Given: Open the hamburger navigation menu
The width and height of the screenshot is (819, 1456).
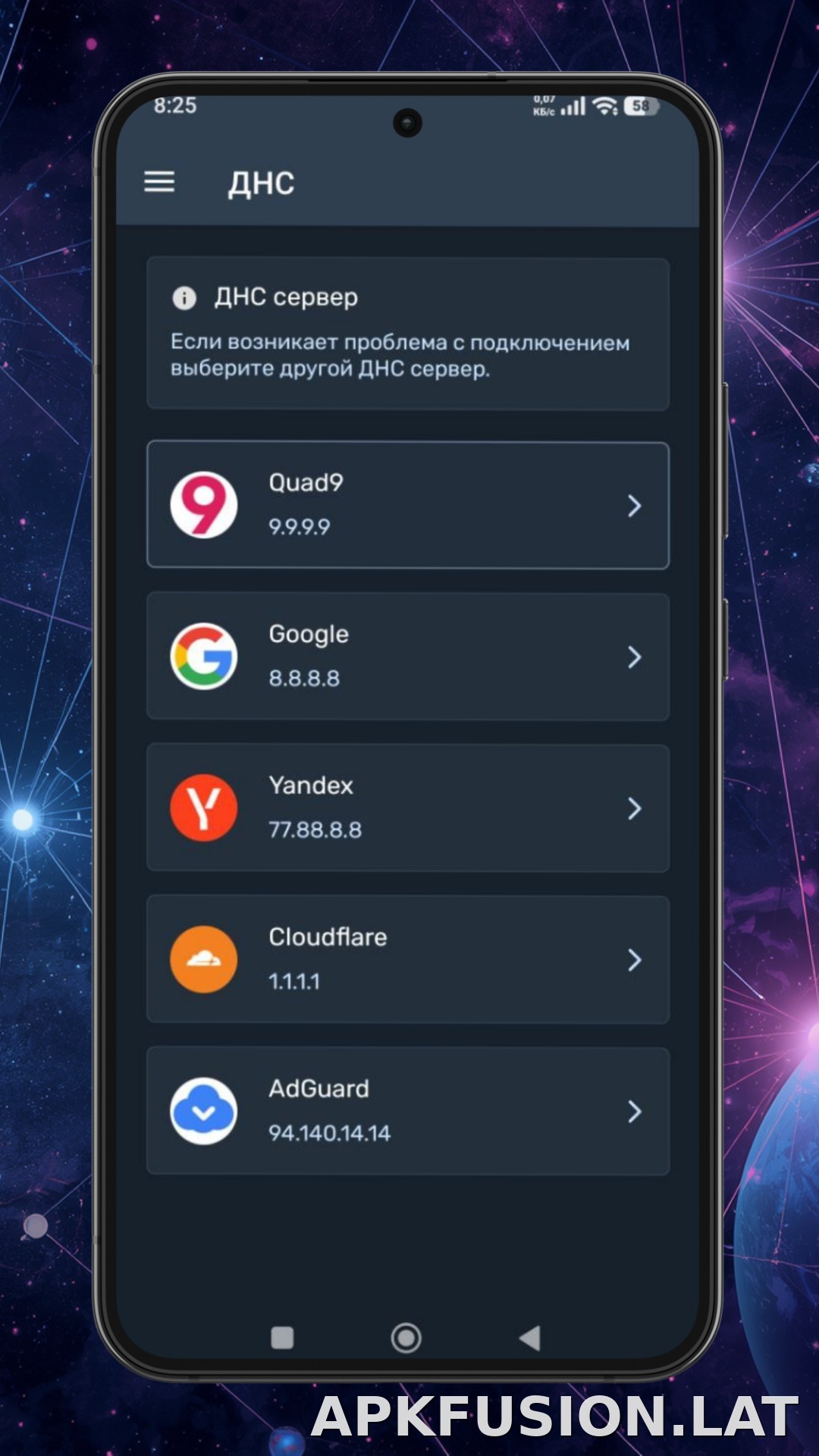Looking at the screenshot, I should [x=159, y=182].
